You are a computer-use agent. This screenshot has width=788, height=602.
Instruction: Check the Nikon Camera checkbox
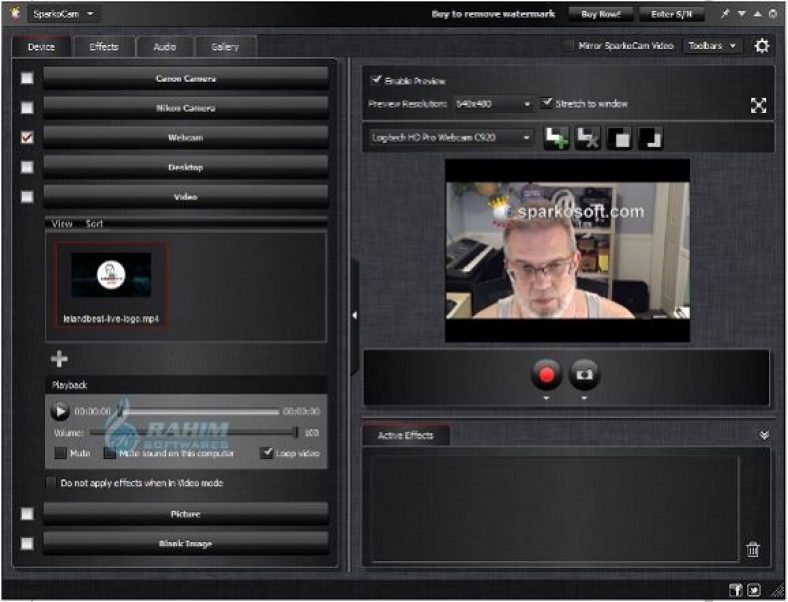click(x=27, y=108)
